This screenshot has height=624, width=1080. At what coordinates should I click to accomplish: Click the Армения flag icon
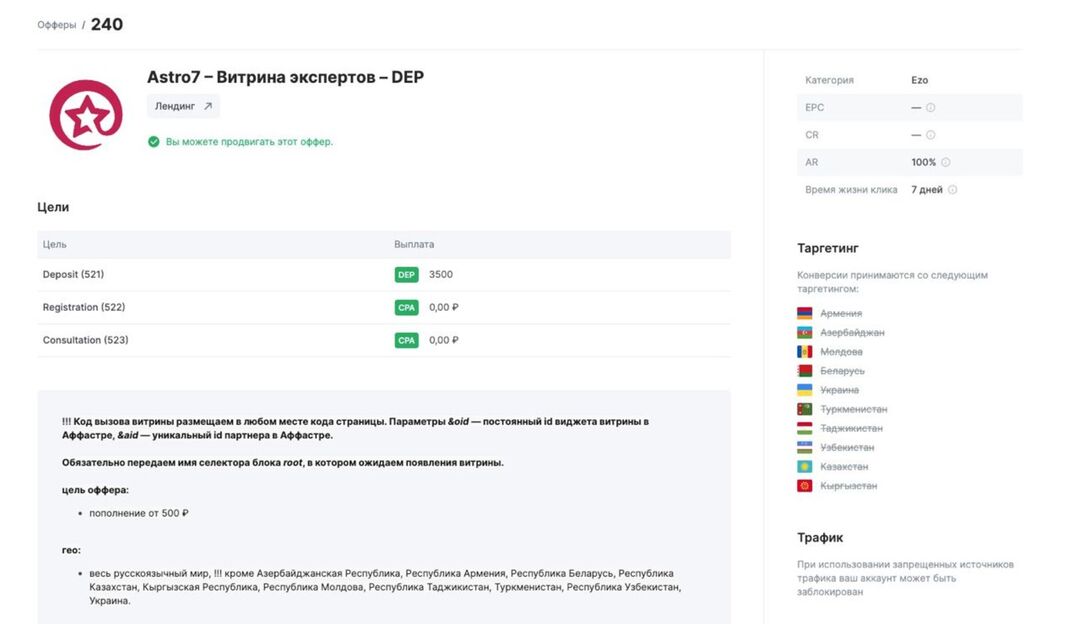pyautogui.click(x=804, y=313)
